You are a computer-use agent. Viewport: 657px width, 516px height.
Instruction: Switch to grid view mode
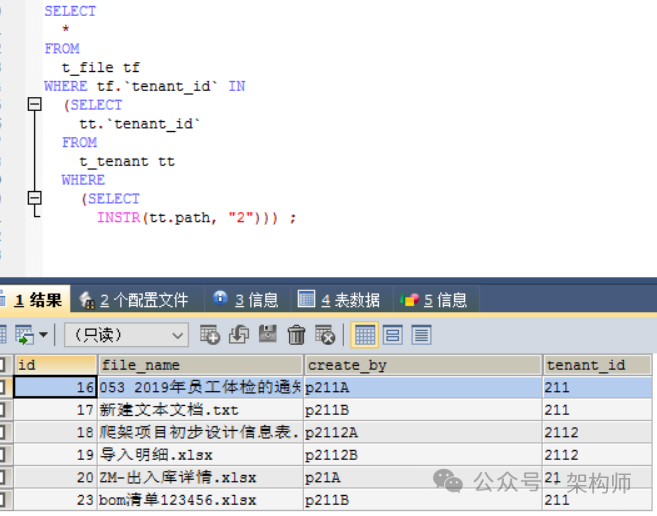click(x=365, y=335)
